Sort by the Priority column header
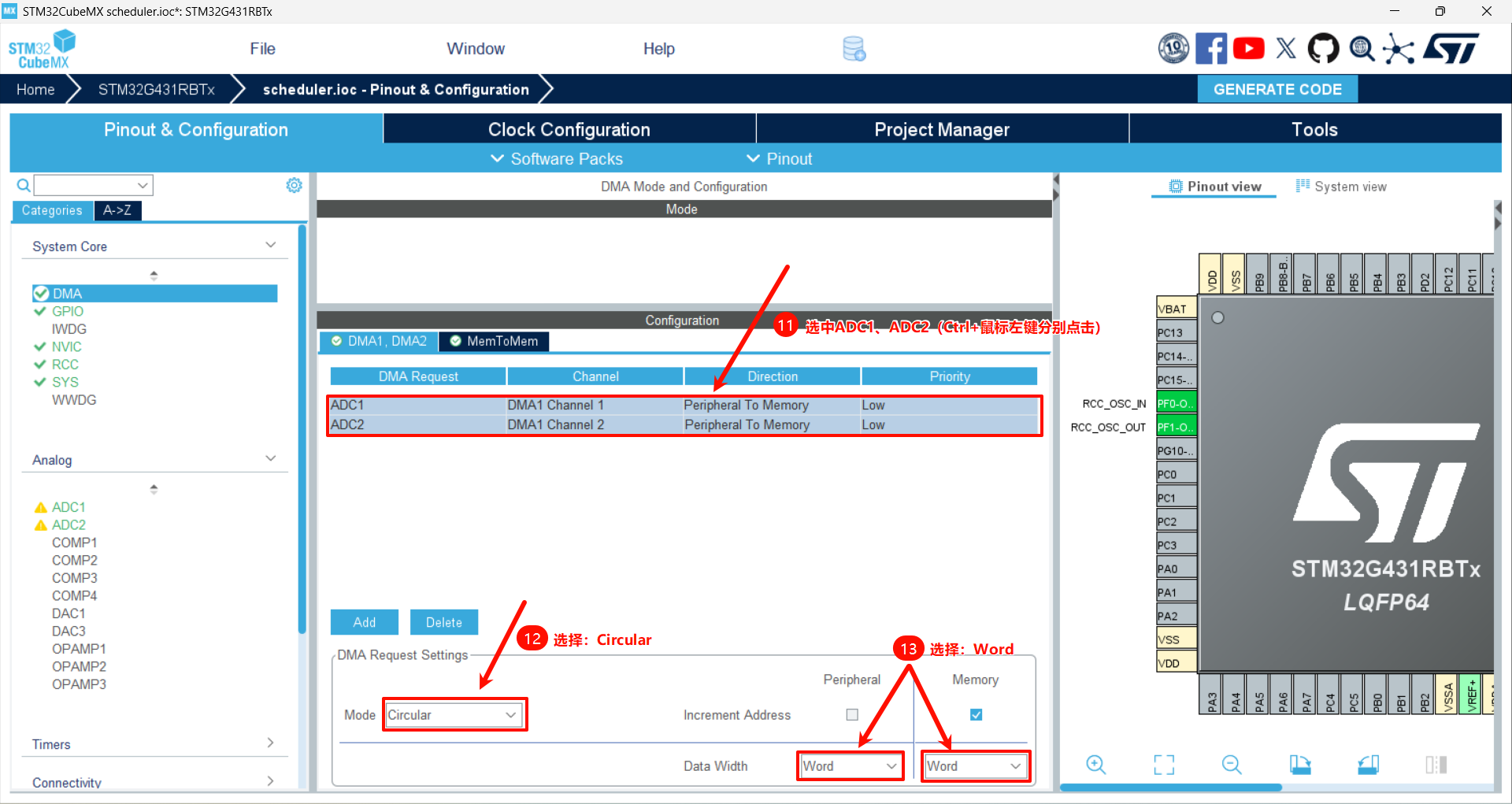 (950, 376)
